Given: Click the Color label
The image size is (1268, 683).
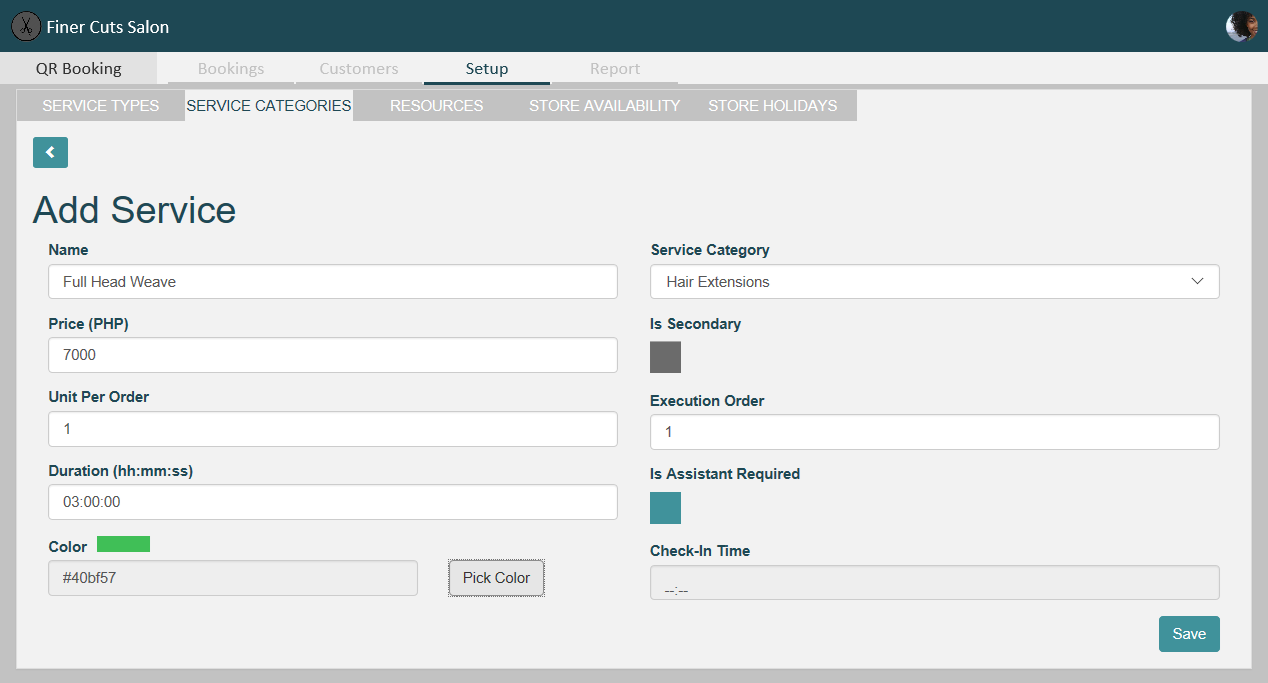Looking at the screenshot, I should coord(68,547).
